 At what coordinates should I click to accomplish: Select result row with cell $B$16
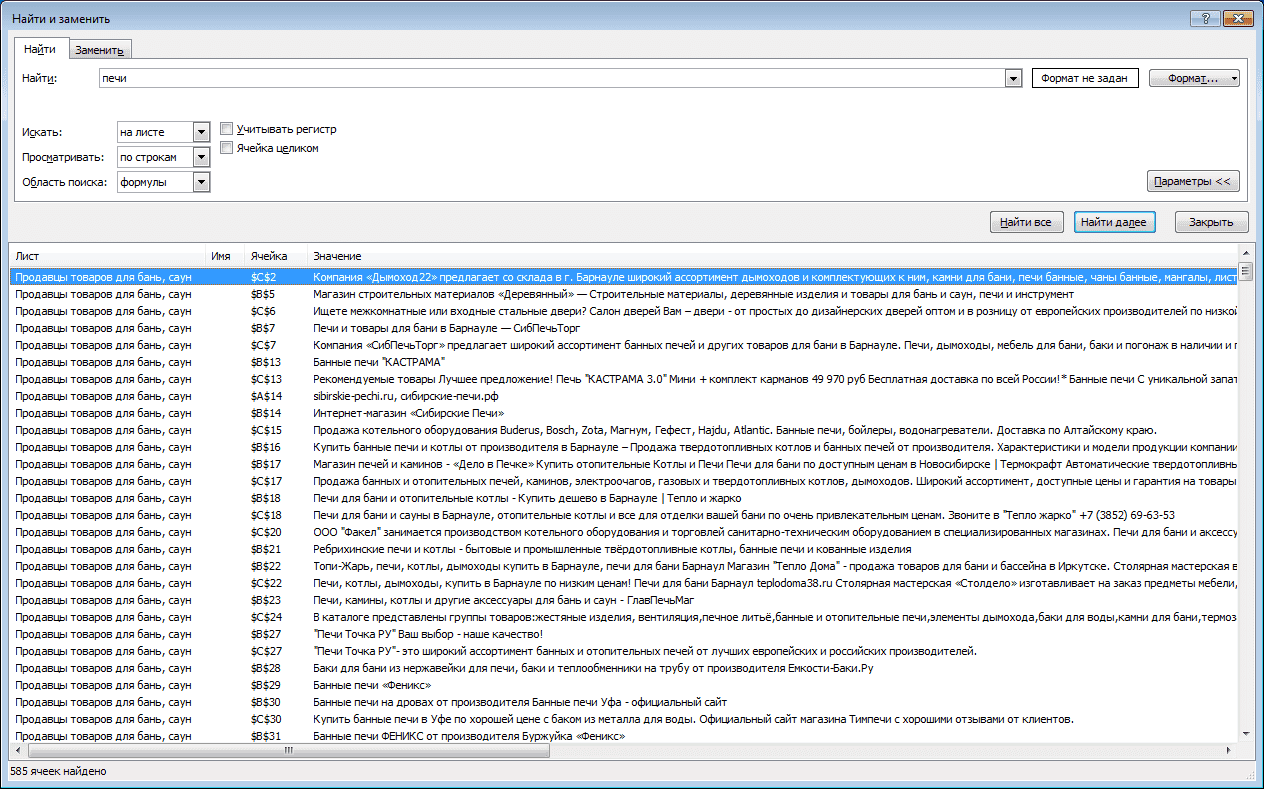point(624,447)
